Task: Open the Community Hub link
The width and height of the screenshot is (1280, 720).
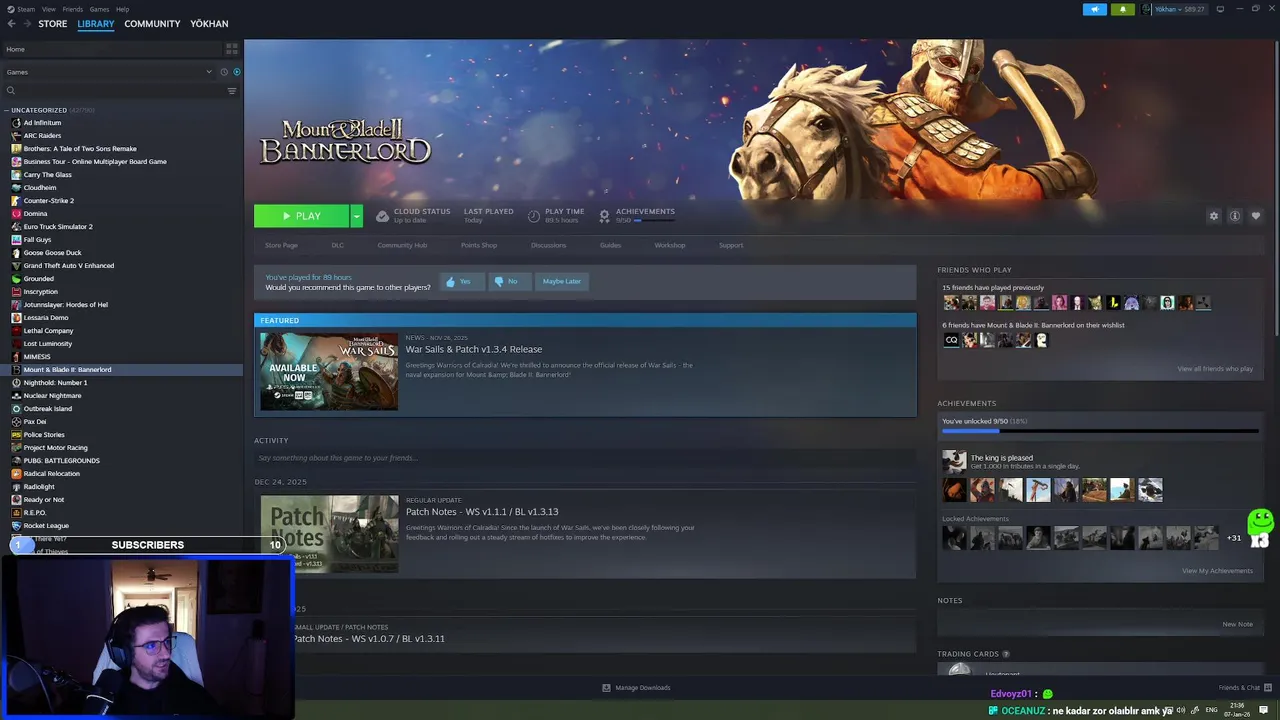Action: pyautogui.click(x=402, y=245)
